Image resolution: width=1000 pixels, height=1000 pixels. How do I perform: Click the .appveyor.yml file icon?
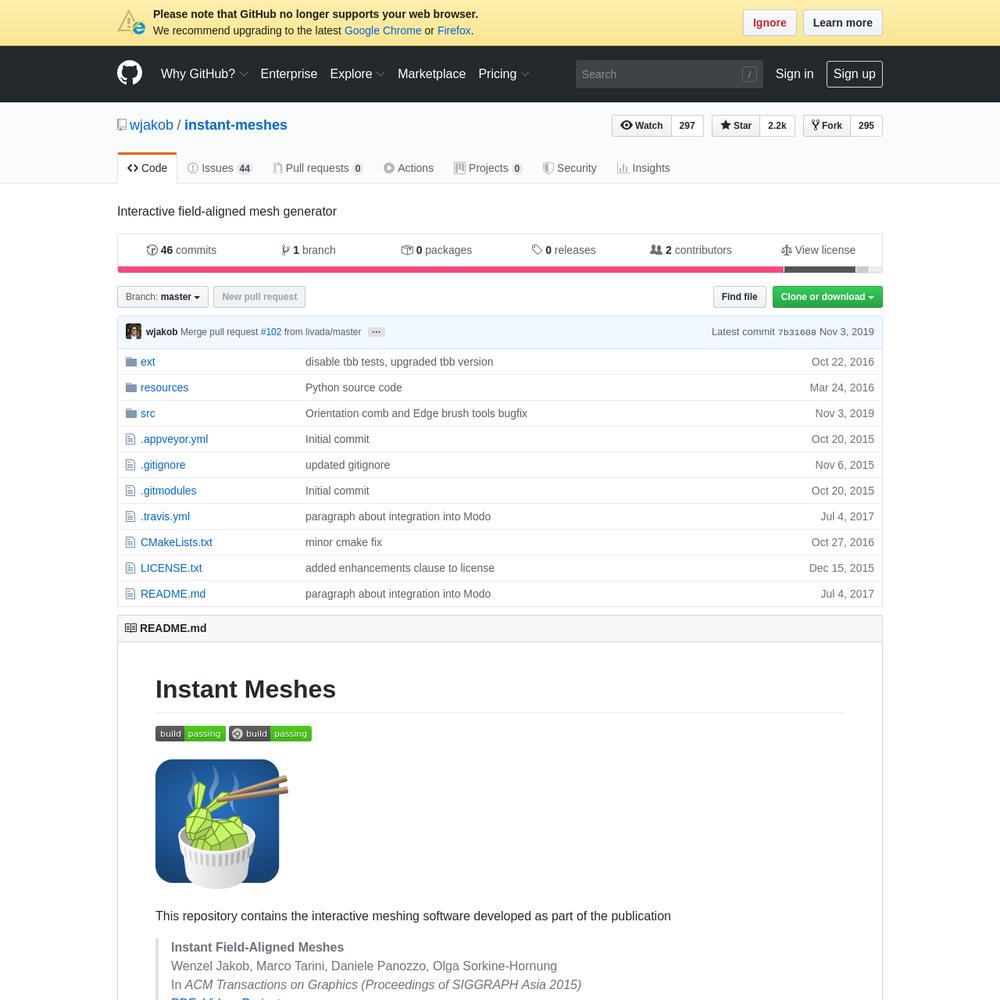(130, 439)
